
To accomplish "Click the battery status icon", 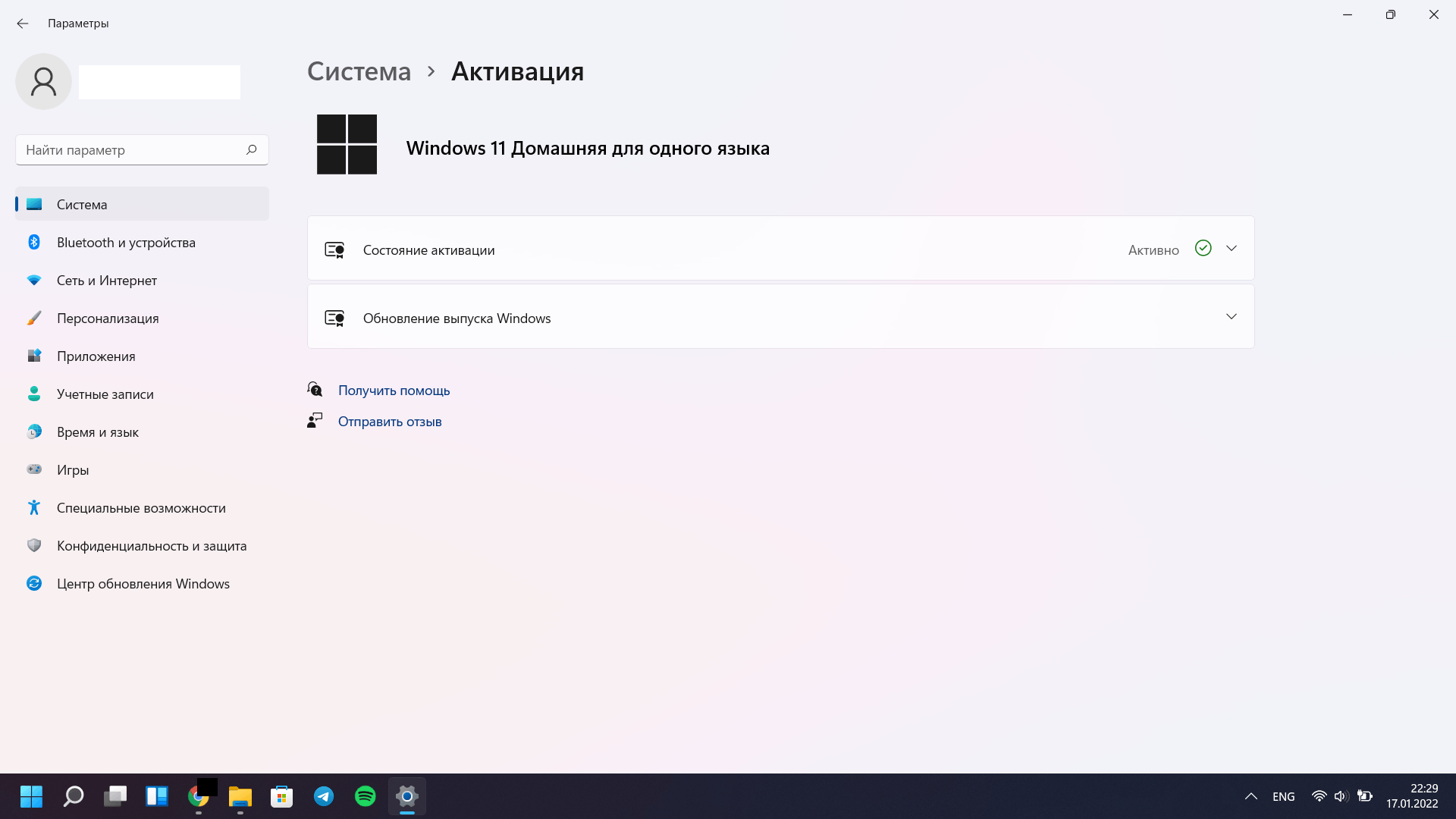I will coord(1365,796).
